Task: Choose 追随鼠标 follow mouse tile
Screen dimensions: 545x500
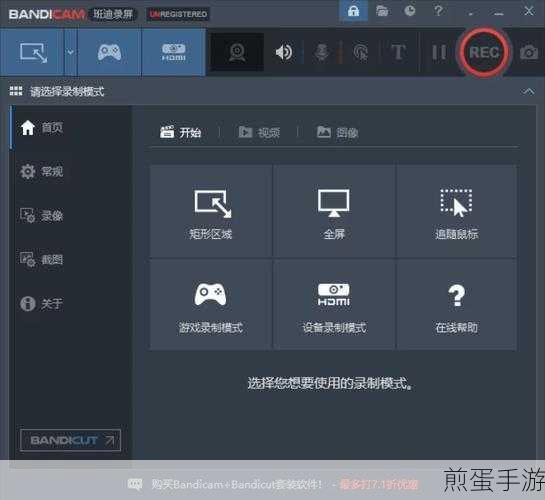Action: [456, 211]
